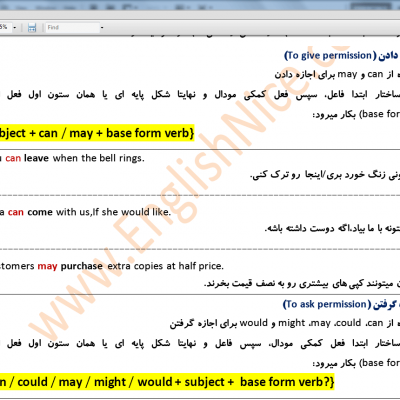Click the Find search box

tap(72, 28)
